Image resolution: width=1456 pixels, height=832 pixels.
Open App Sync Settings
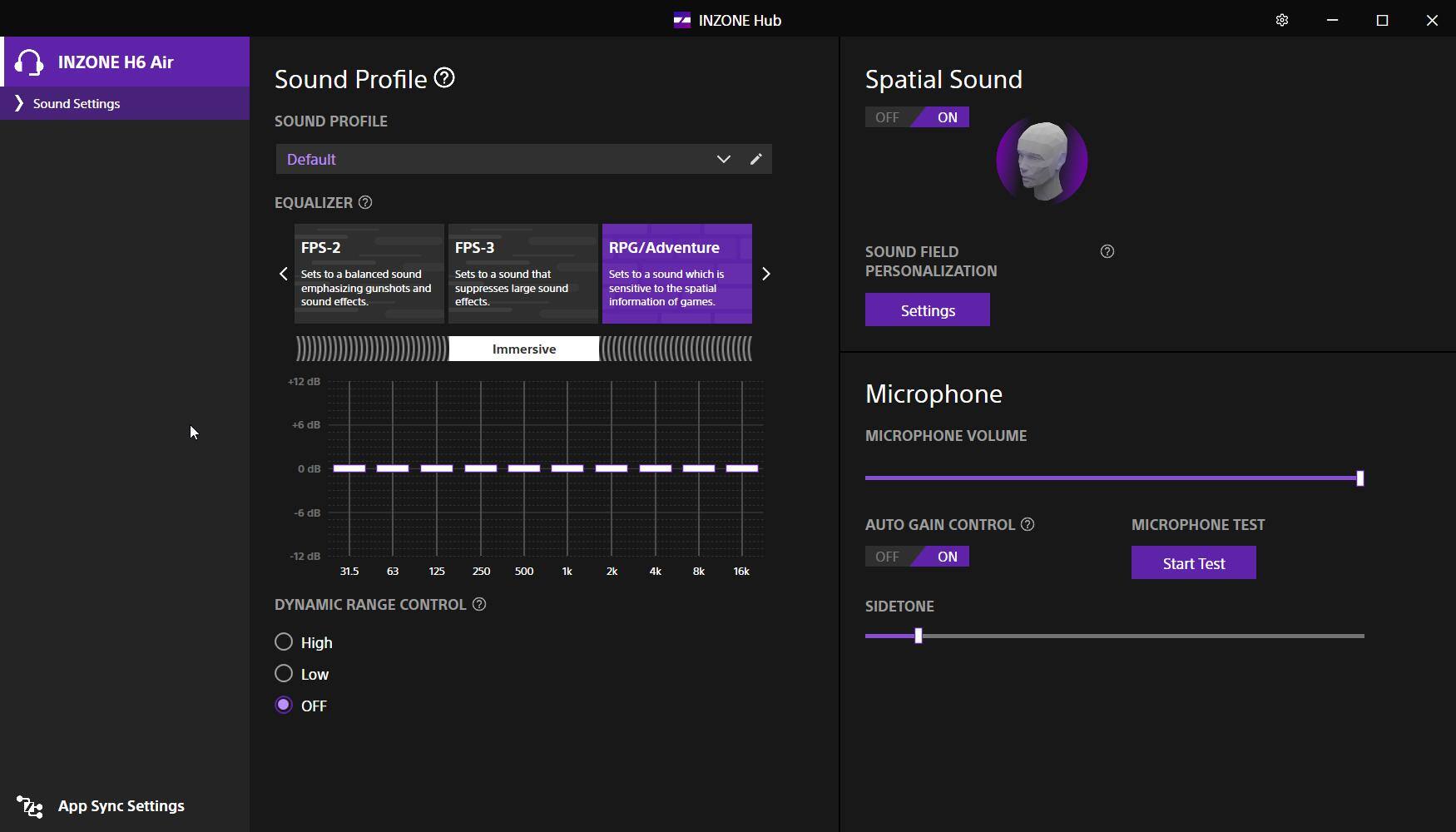pyautogui.click(x=121, y=806)
